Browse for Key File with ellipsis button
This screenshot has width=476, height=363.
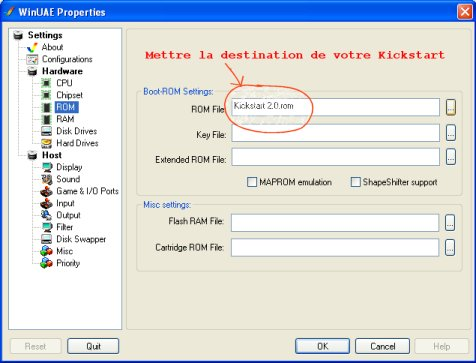(x=451, y=133)
